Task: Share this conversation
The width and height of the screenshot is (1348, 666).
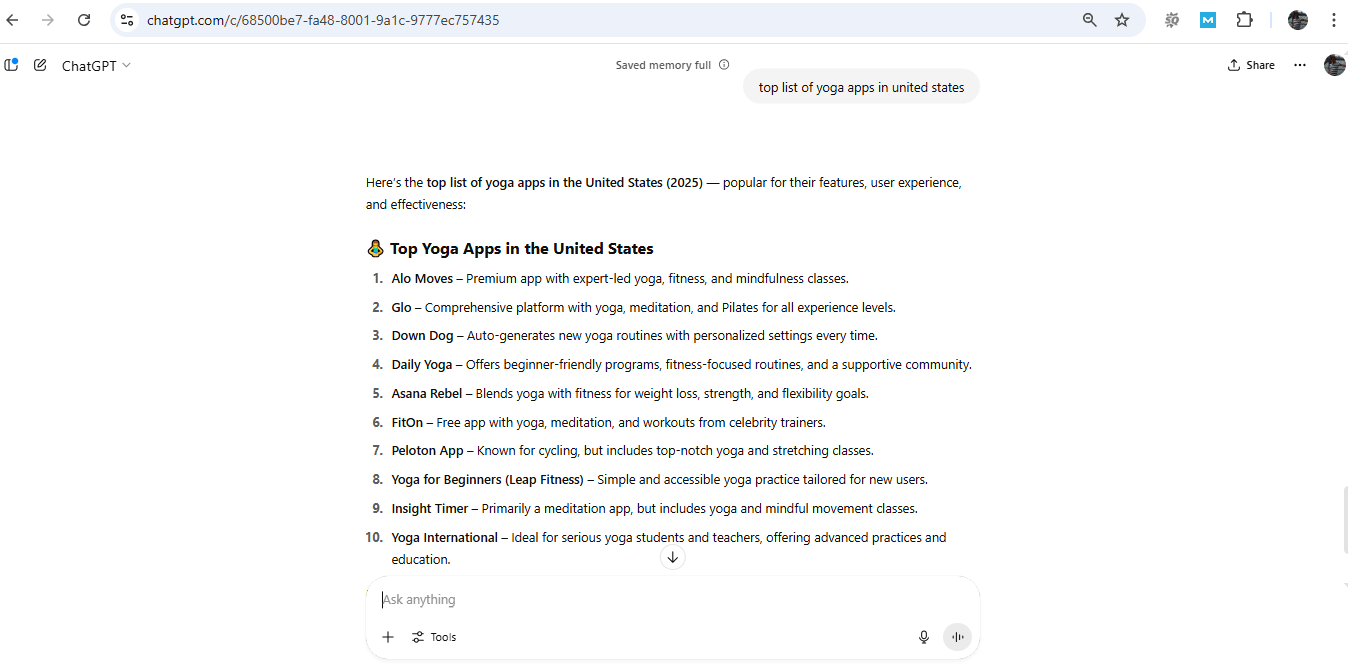Action: [x=1251, y=65]
